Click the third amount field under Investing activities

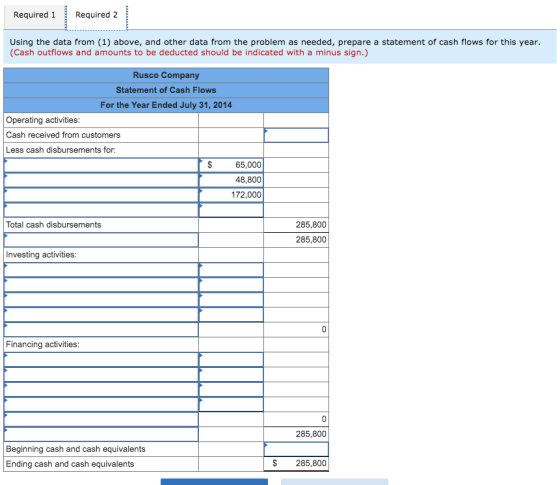[231, 300]
